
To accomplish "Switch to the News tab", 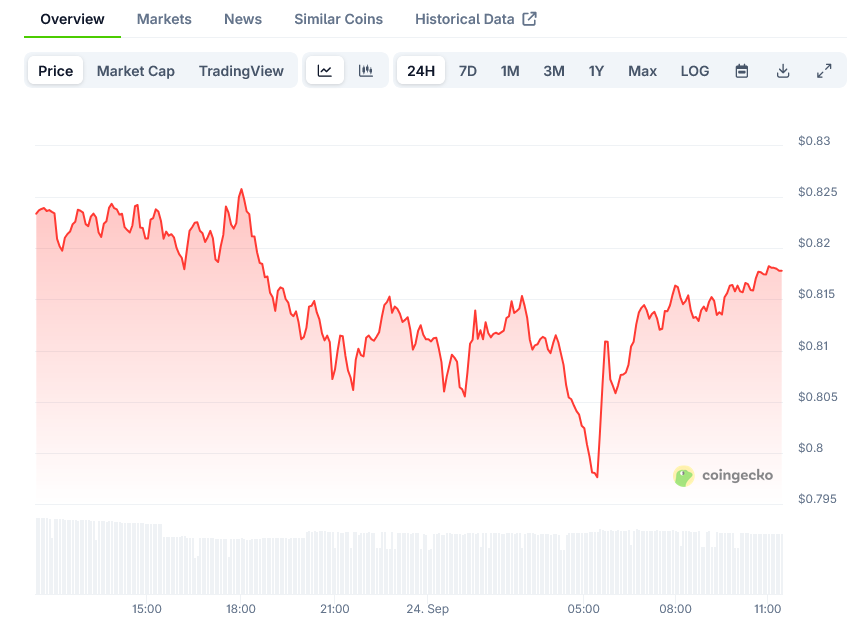I will coord(243,19).
